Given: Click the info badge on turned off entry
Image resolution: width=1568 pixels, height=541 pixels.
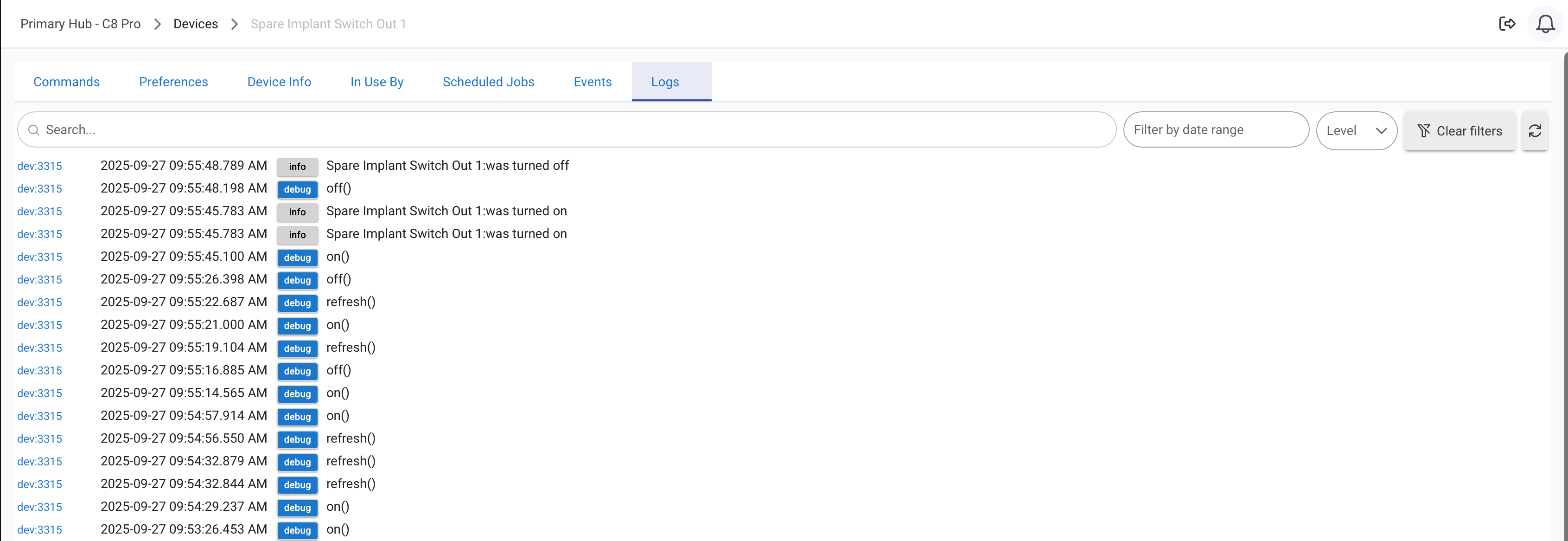Looking at the screenshot, I should (x=297, y=166).
